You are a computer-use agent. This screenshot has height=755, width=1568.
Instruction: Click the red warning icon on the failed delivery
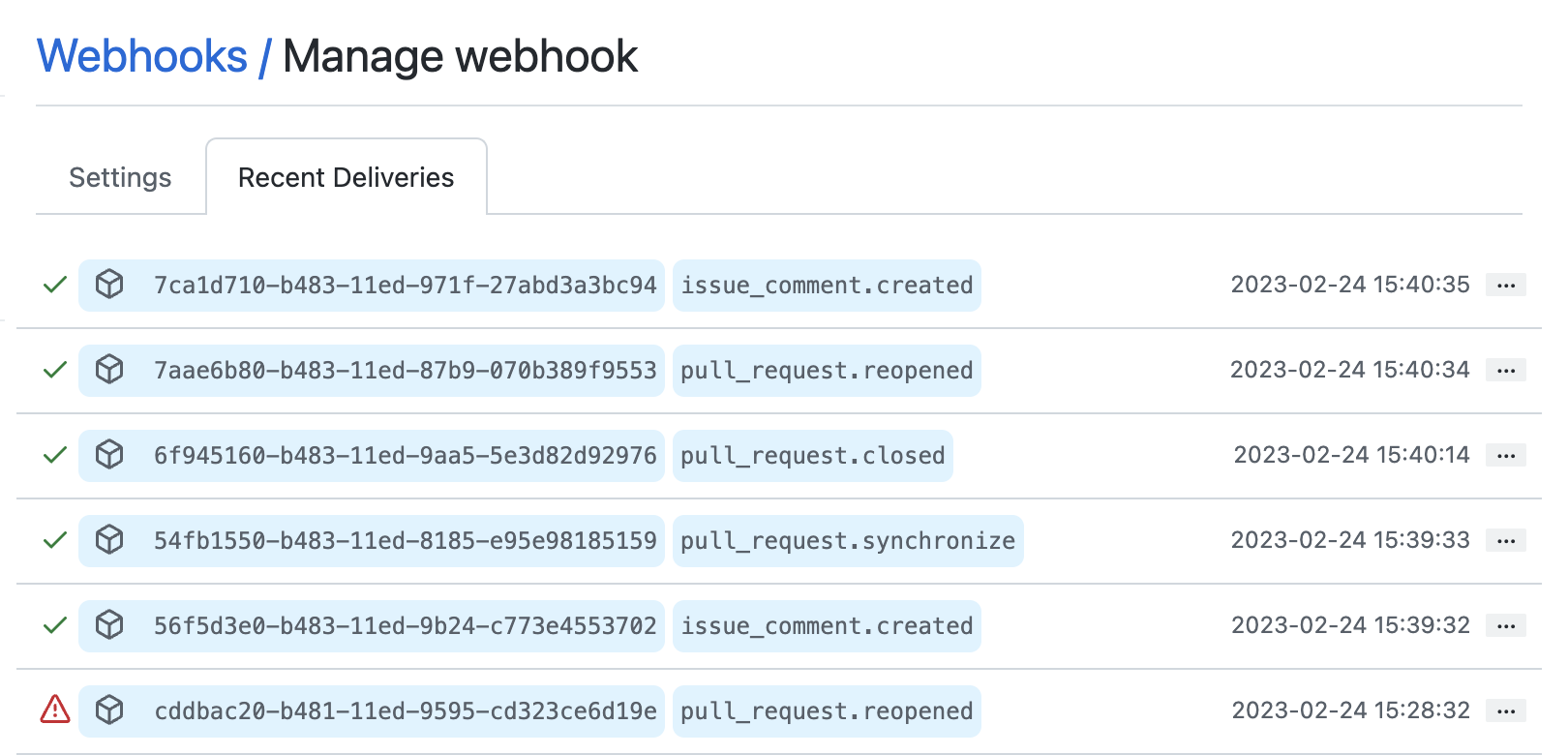[54, 710]
